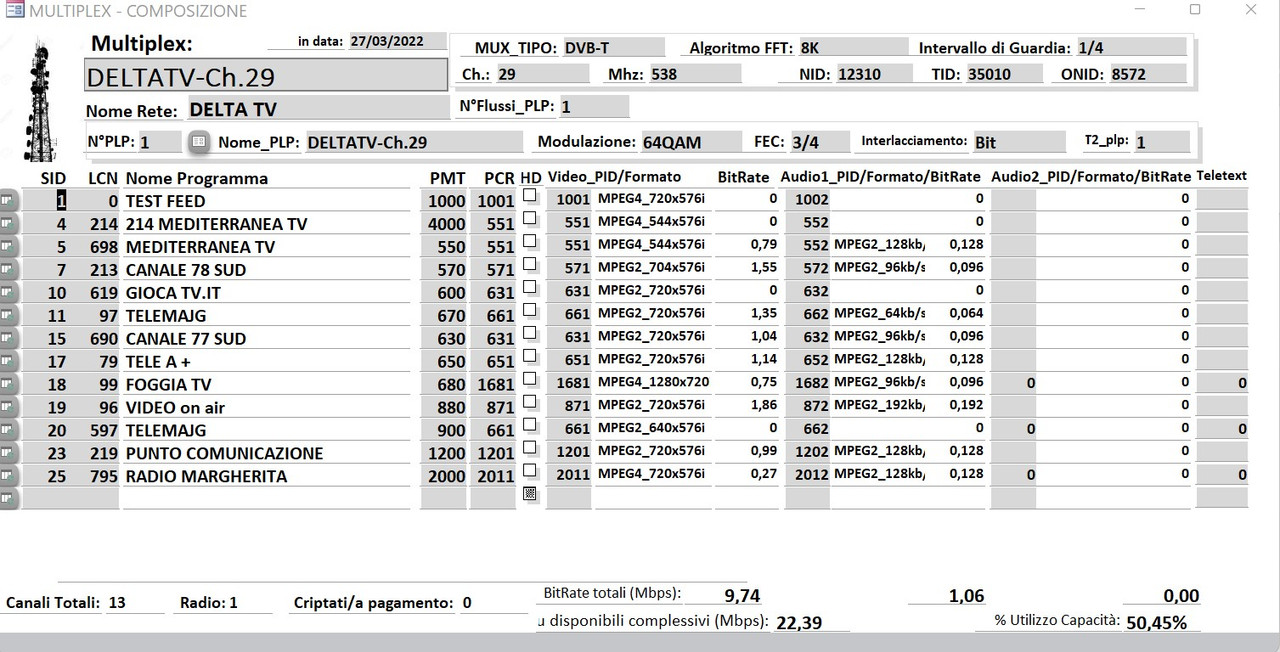This screenshot has height=652, width=1280.
Task: Click the date field 27/03/2022
Action: click(x=397, y=42)
